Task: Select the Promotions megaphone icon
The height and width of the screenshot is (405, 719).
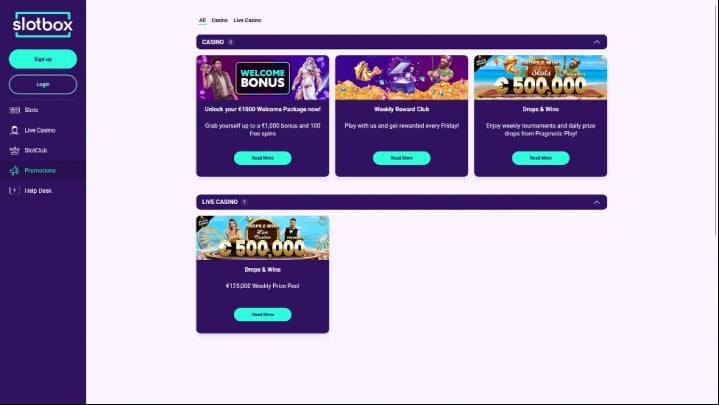Action: tap(14, 171)
